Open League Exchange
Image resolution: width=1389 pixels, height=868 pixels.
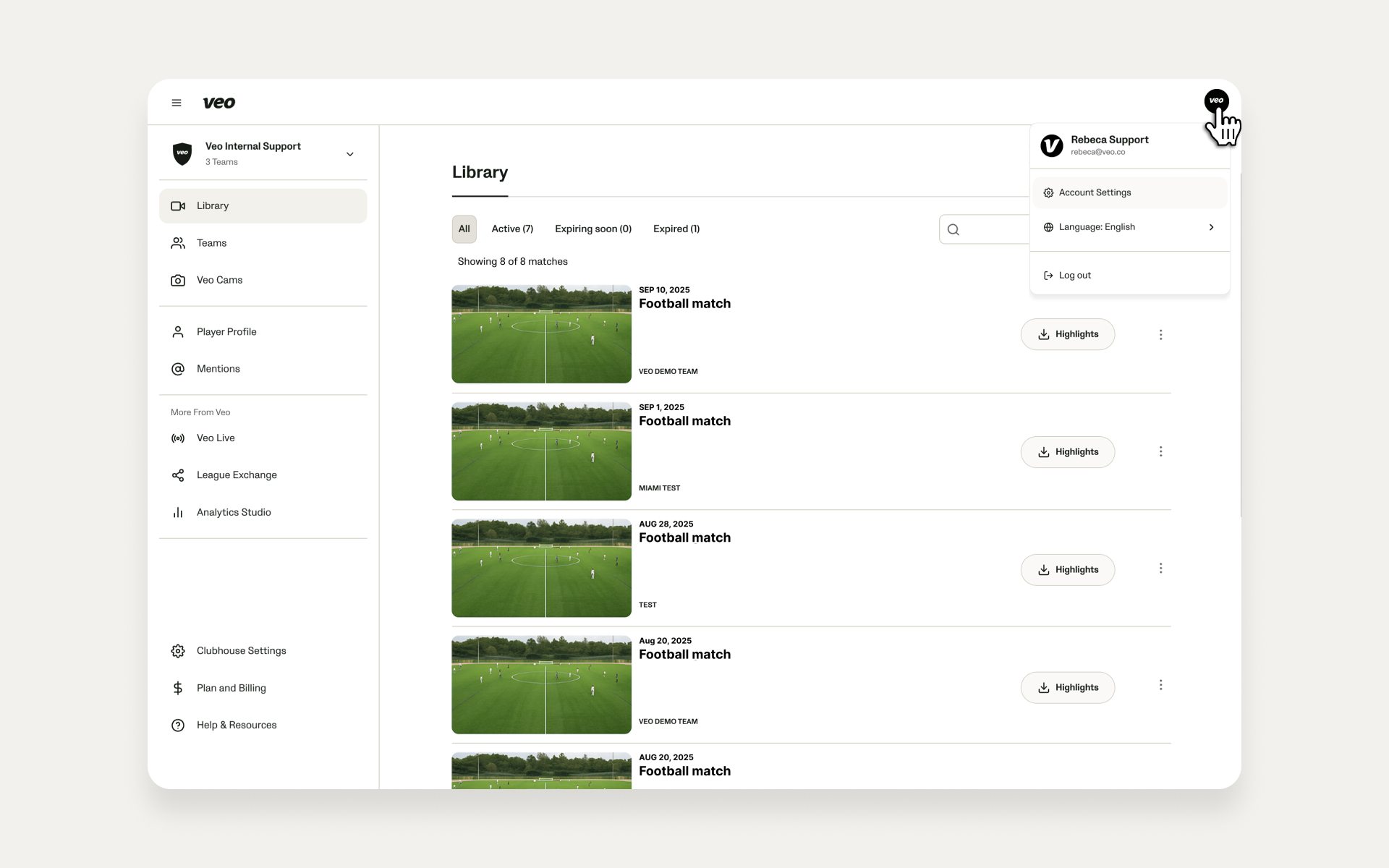tap(263, 475)
